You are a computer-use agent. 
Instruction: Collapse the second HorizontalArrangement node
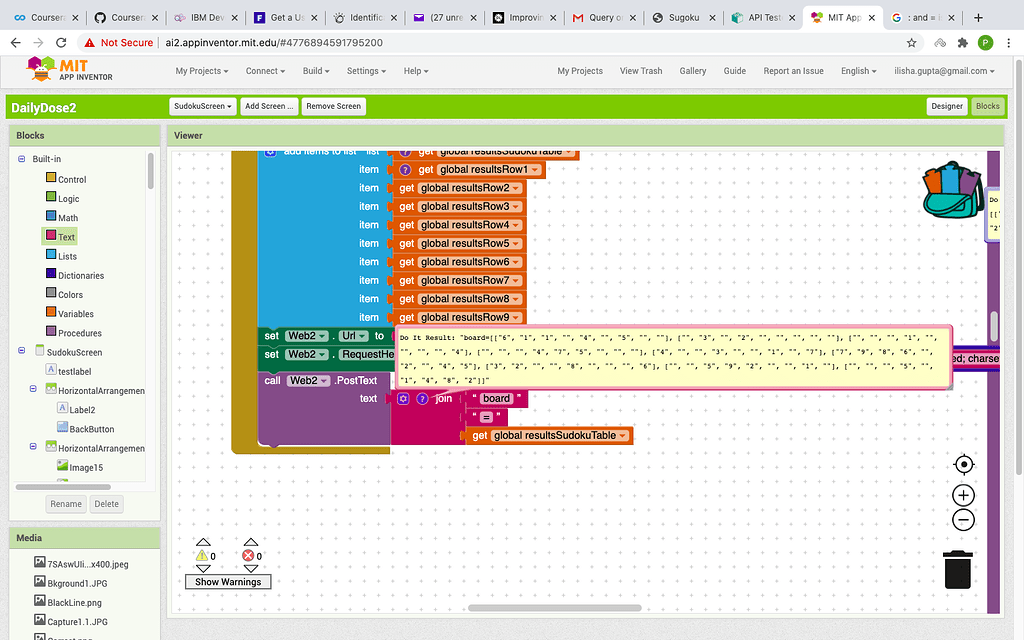[x=33, y=447]
